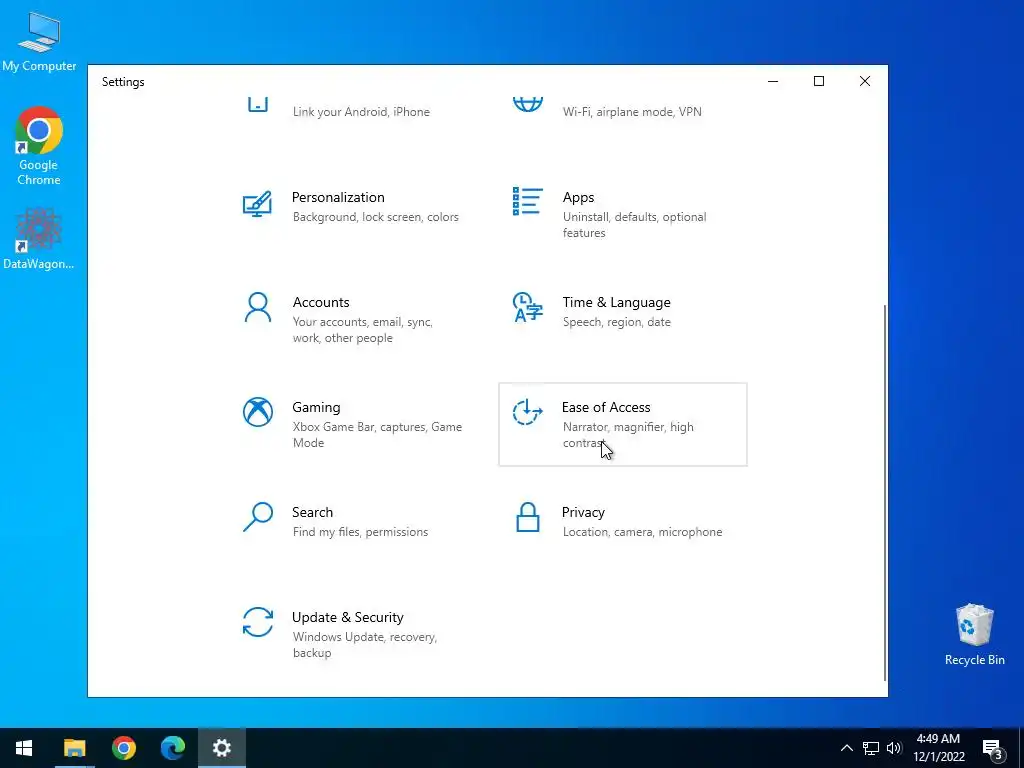
Task: Open the Apps list icon
Action: point(528,201)
